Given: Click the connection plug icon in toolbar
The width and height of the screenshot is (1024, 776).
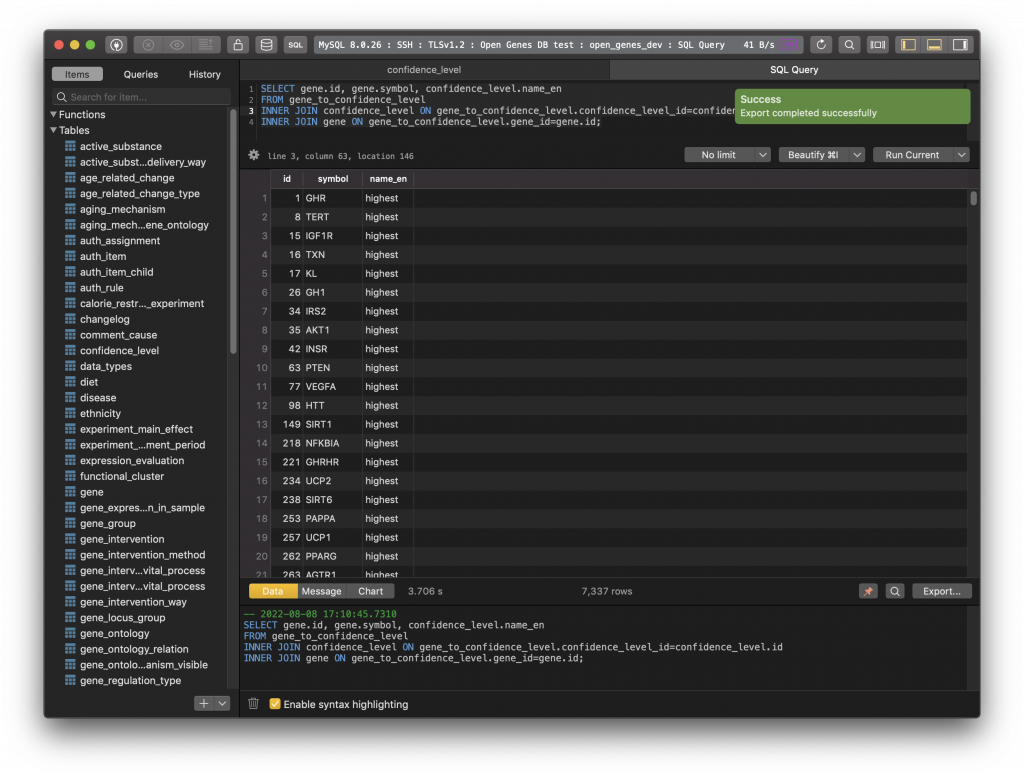Looking at the screenshot, I should (x=116, y=45).
